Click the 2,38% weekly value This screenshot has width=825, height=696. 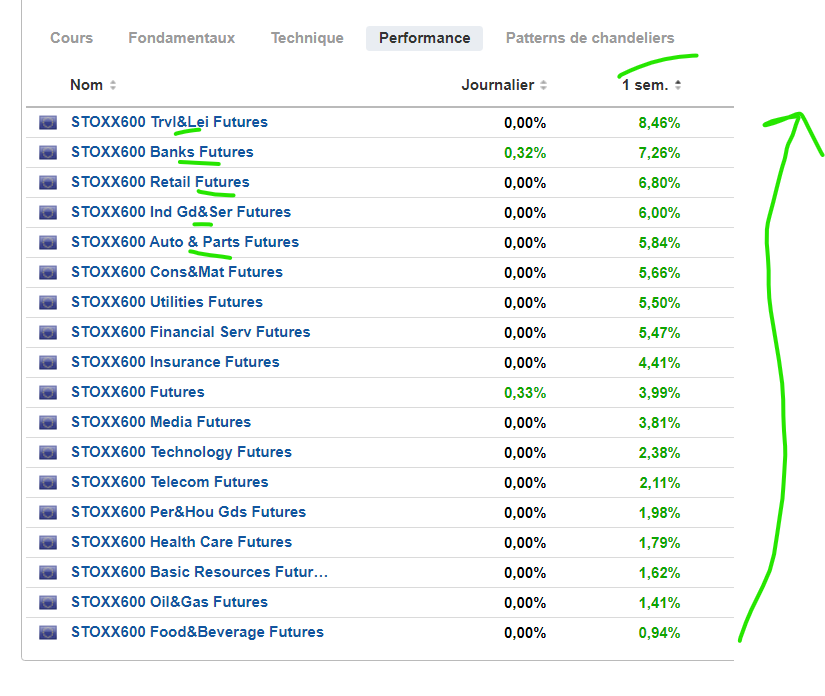click(x=659, y=453)
